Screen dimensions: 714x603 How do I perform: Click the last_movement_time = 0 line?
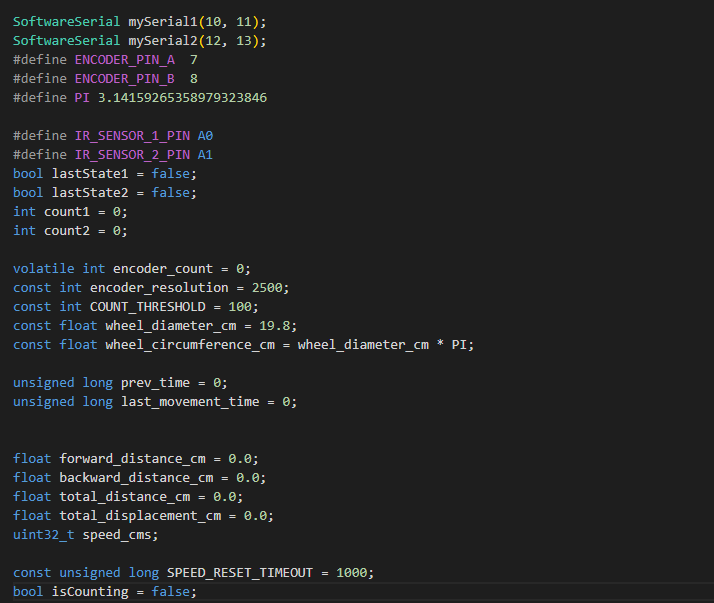point(155,402)
